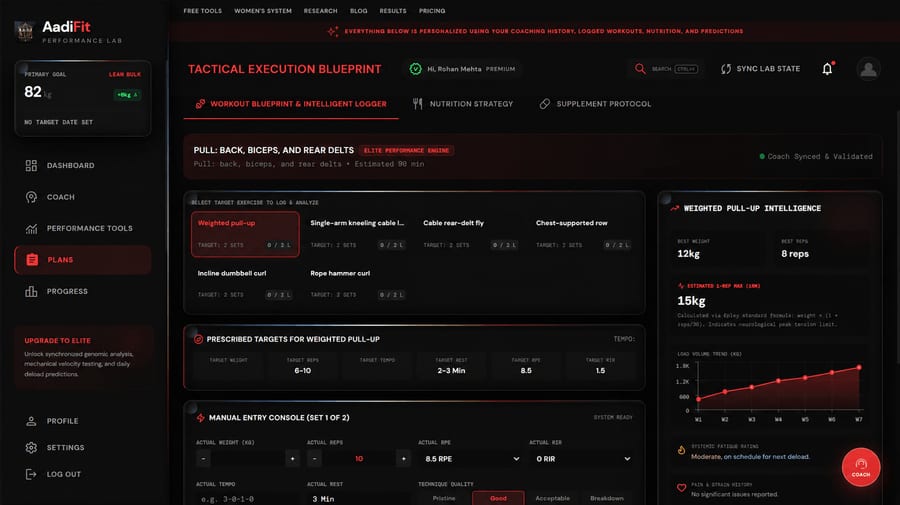Decrease the actual weight value

(203, 459)
